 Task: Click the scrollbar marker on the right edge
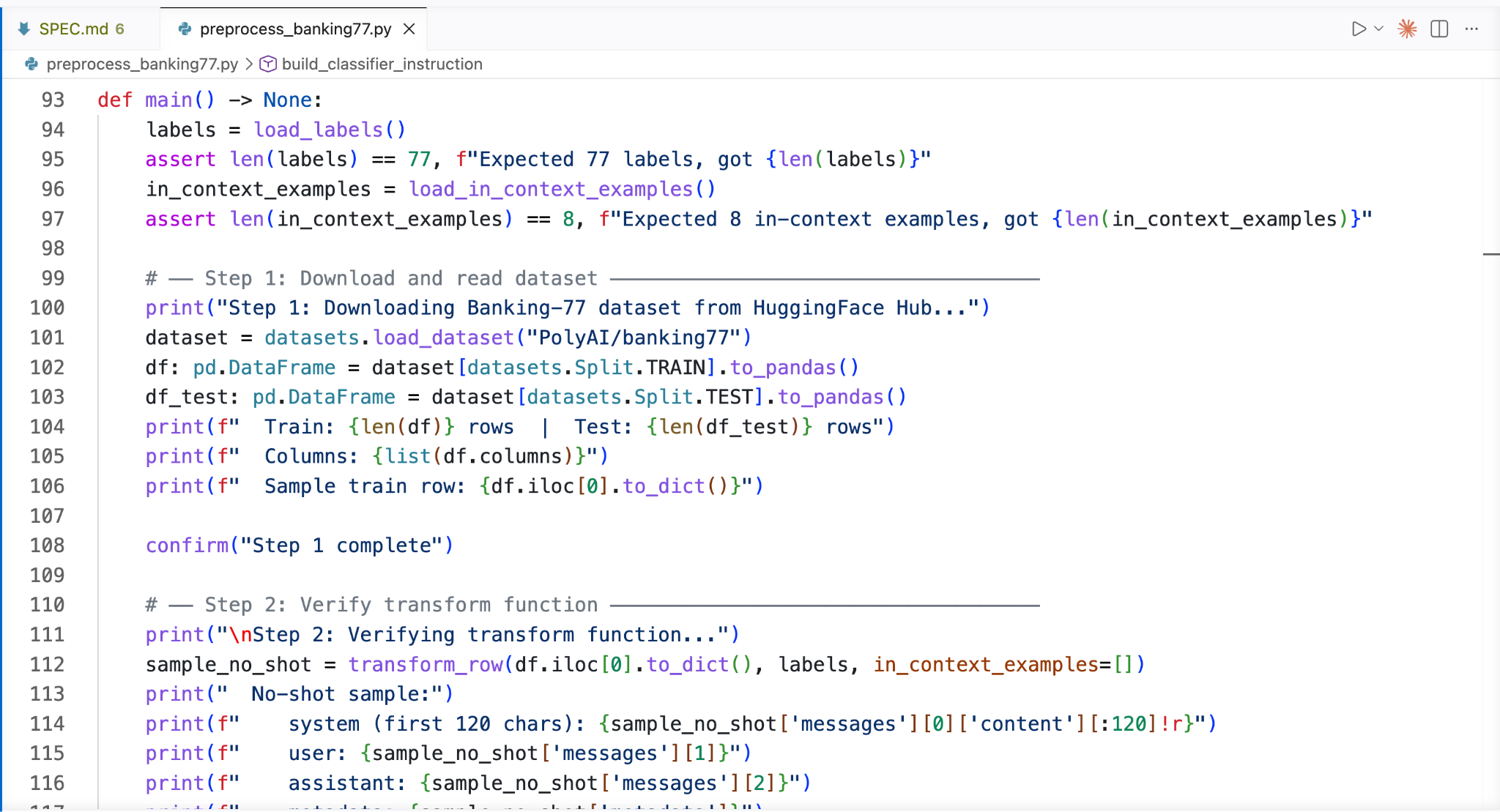click(x=1490, y=254)
